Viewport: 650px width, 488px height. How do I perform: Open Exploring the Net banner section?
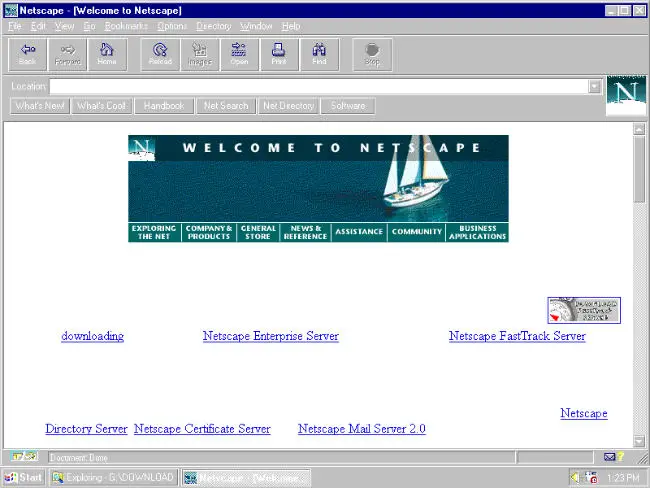click(x=154, y=232)
